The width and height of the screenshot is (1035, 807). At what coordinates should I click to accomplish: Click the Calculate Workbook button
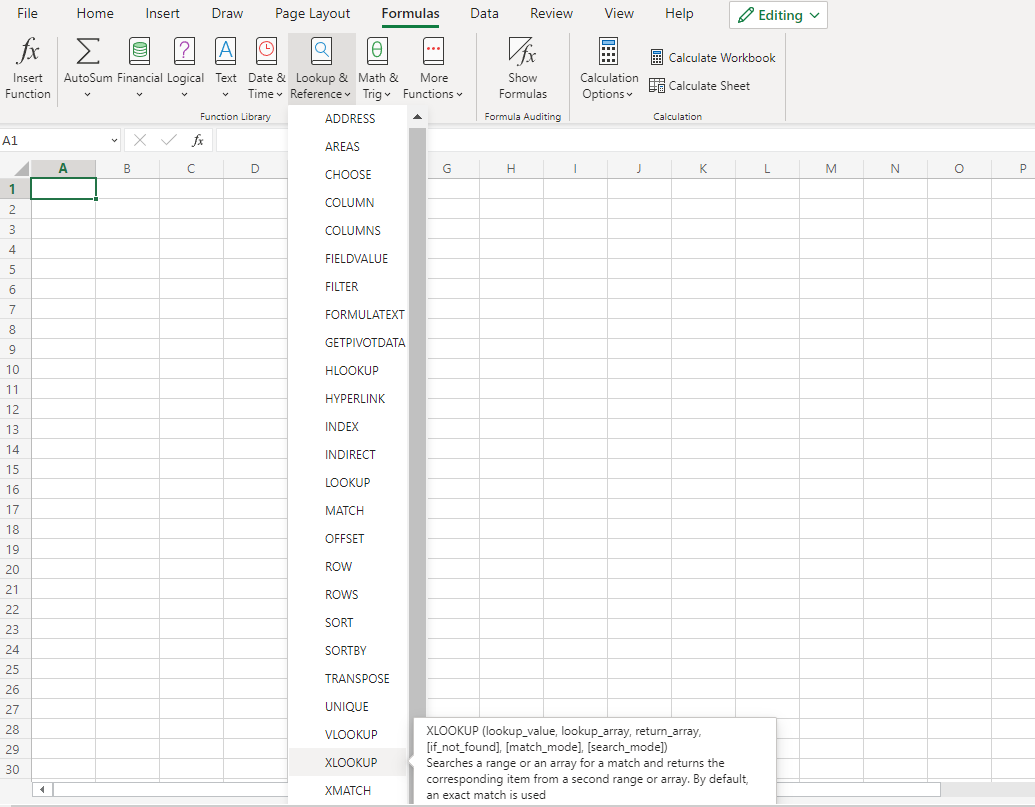pyautogui.click(x=712, y=58)
